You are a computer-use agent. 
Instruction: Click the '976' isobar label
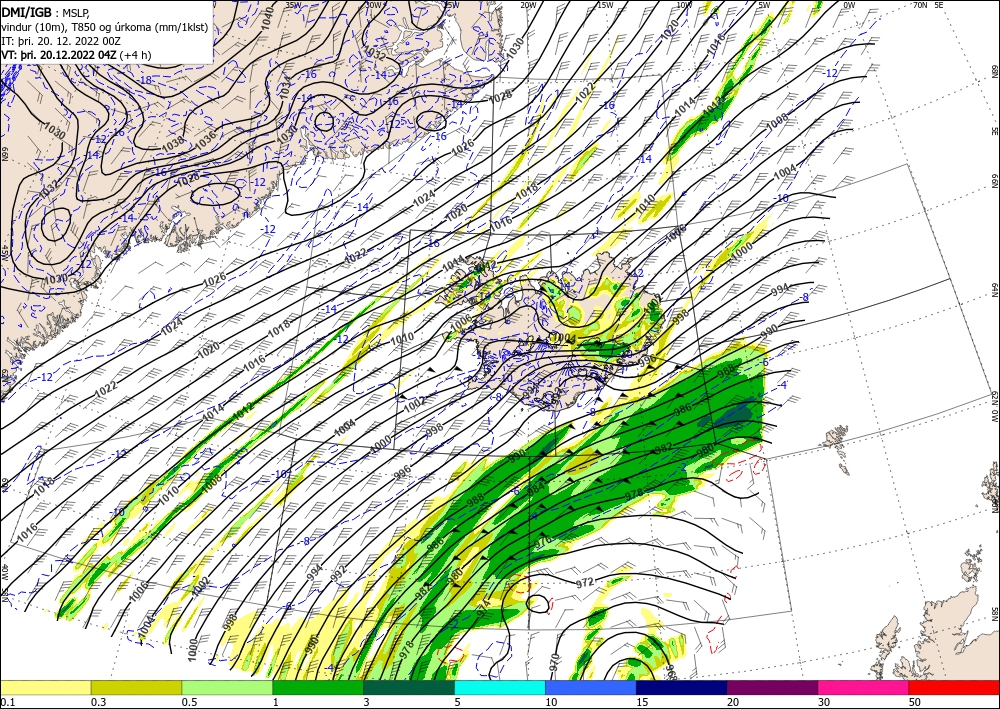pos(543,542)
